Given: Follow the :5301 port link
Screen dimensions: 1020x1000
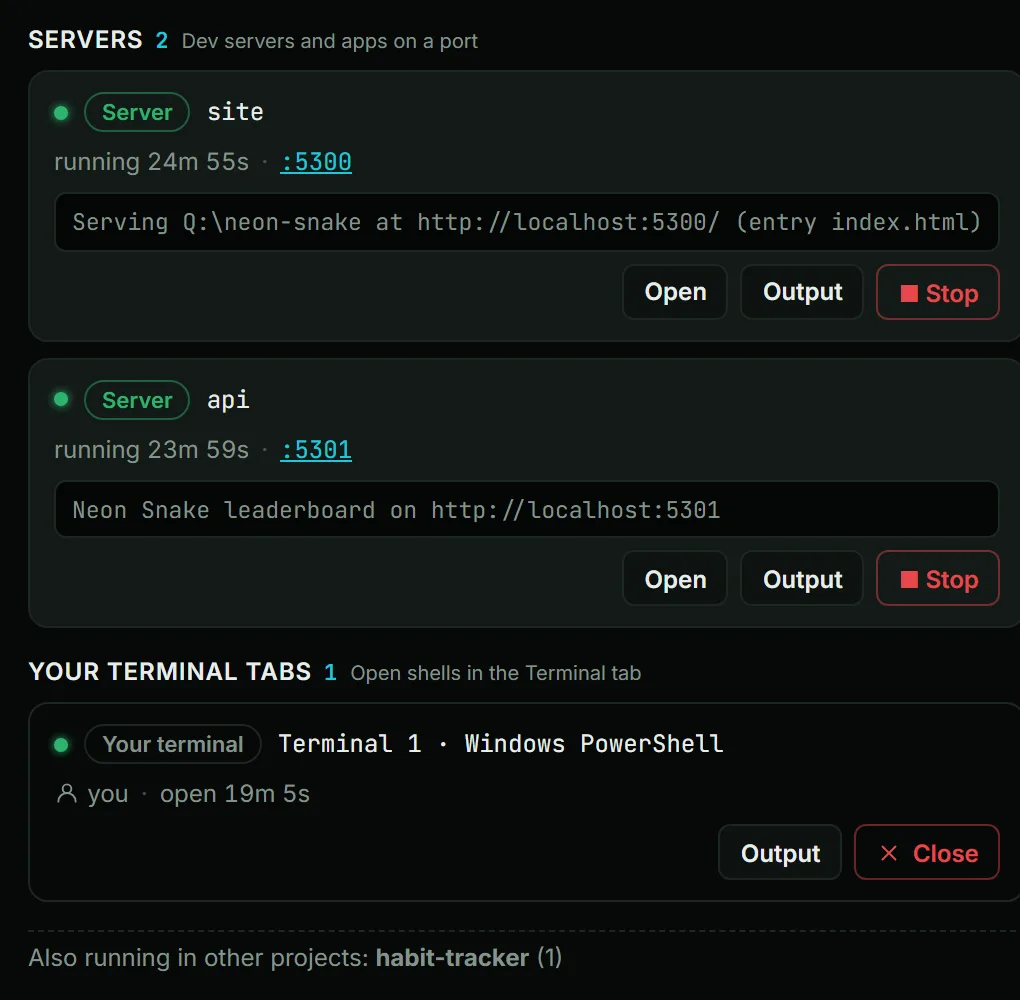Looking at the screenshot, I should tap(316, 450).
